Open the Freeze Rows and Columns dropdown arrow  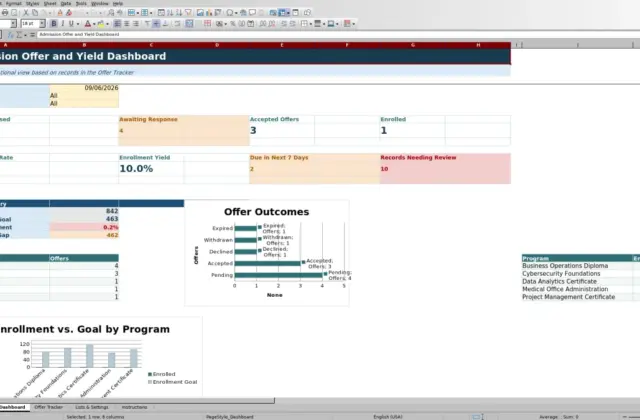pos(288,13)
